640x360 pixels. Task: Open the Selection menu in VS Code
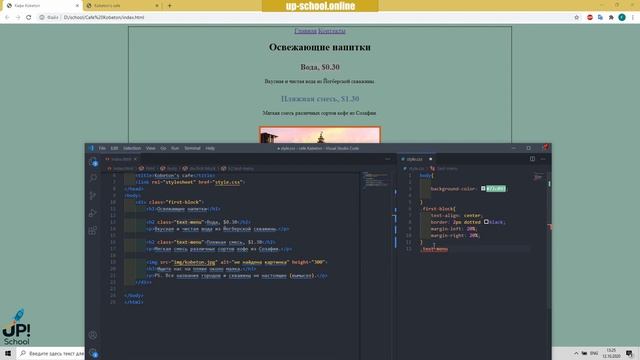(132, 148)
